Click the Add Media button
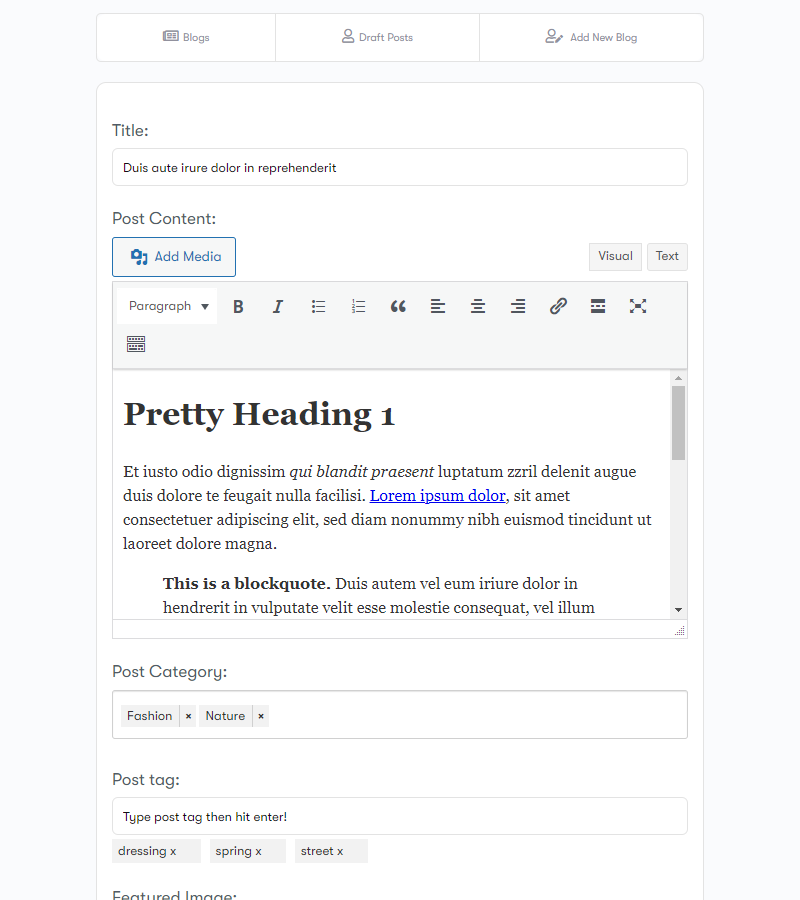 (173, 256)
